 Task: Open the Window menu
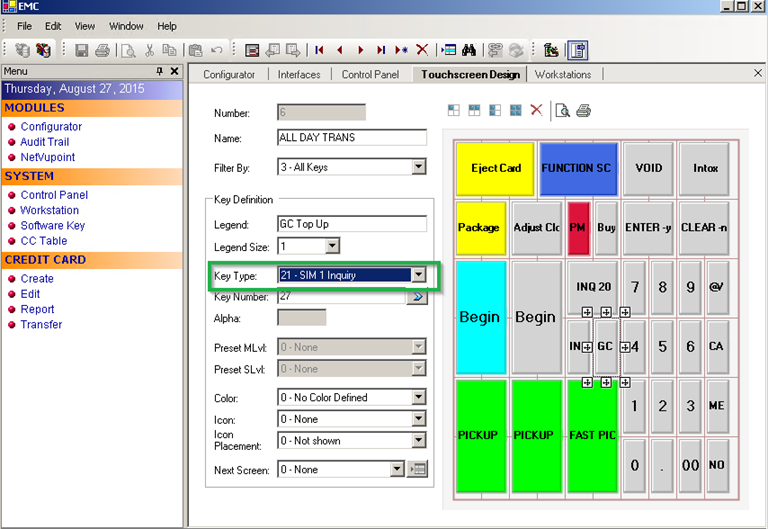[126, 26]
